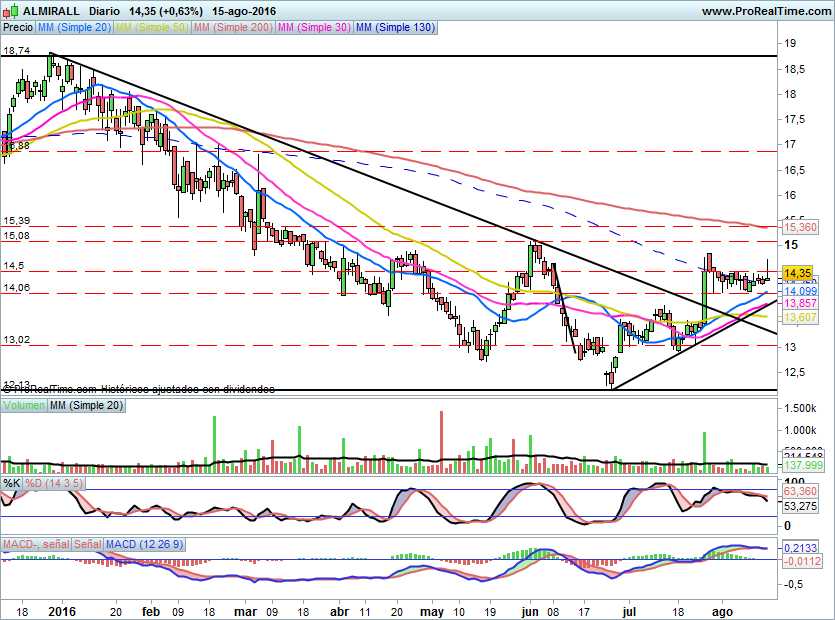The height and width of the screenshot is (620, 835).
Task: Select the MM (Simple 50) label
Action: coord(152,27)
